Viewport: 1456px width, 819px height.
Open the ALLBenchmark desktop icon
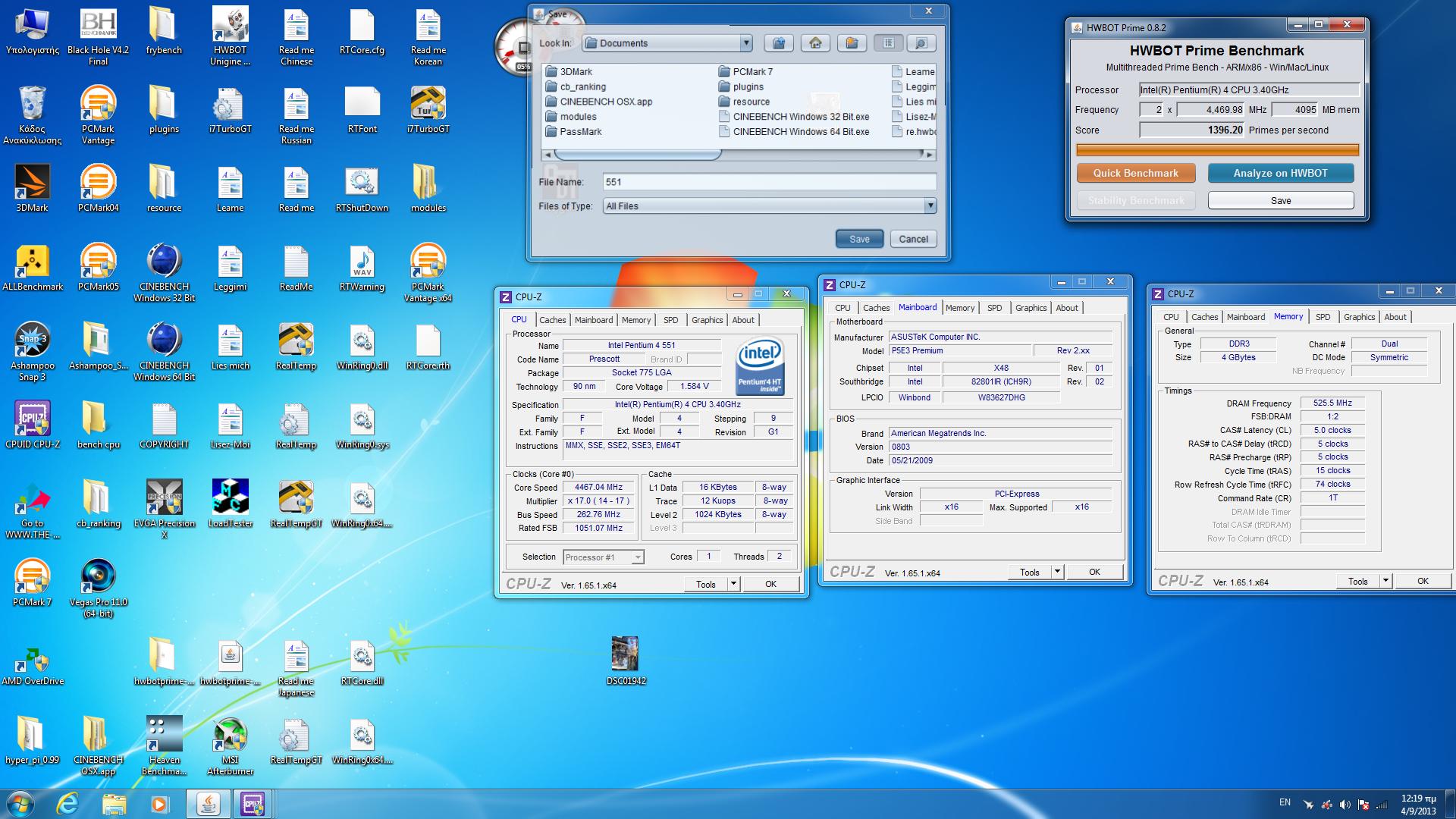click(32, 267)
